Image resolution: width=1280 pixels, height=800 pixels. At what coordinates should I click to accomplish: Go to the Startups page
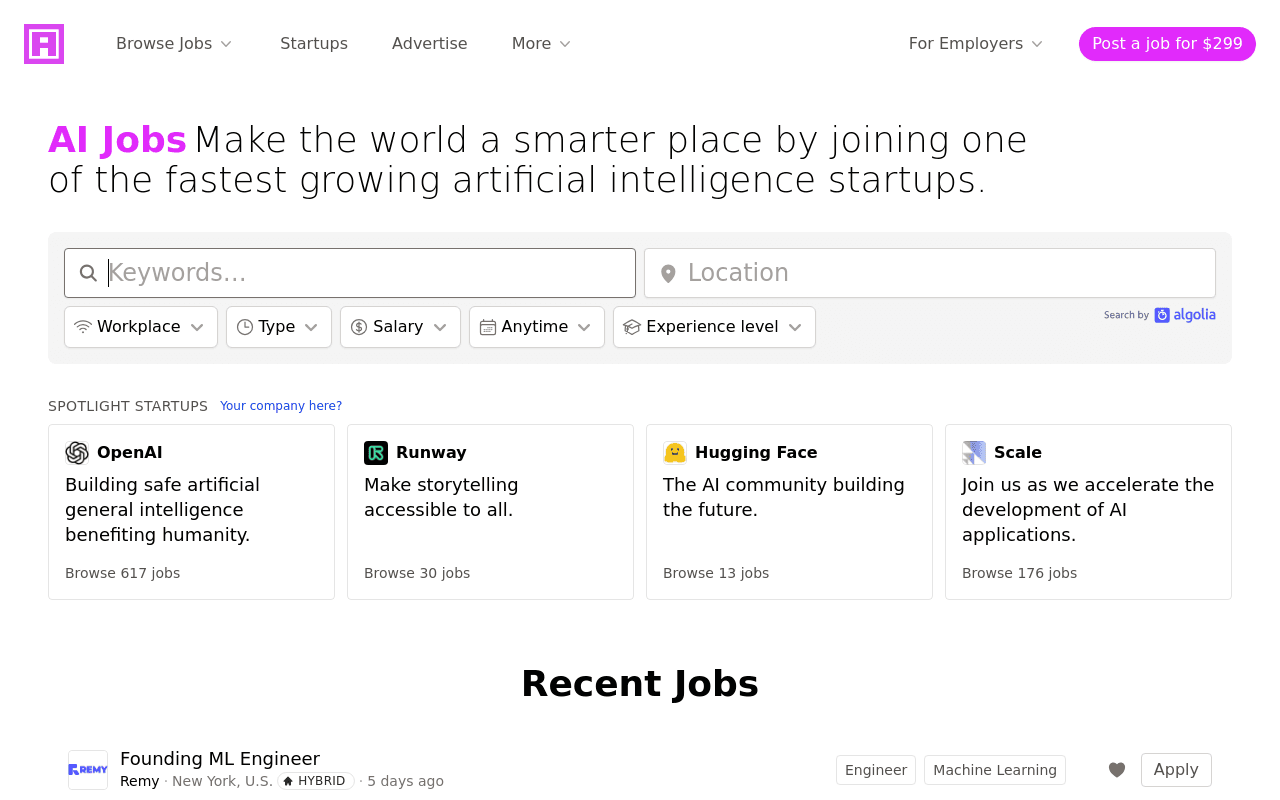[x=314, y=44]
